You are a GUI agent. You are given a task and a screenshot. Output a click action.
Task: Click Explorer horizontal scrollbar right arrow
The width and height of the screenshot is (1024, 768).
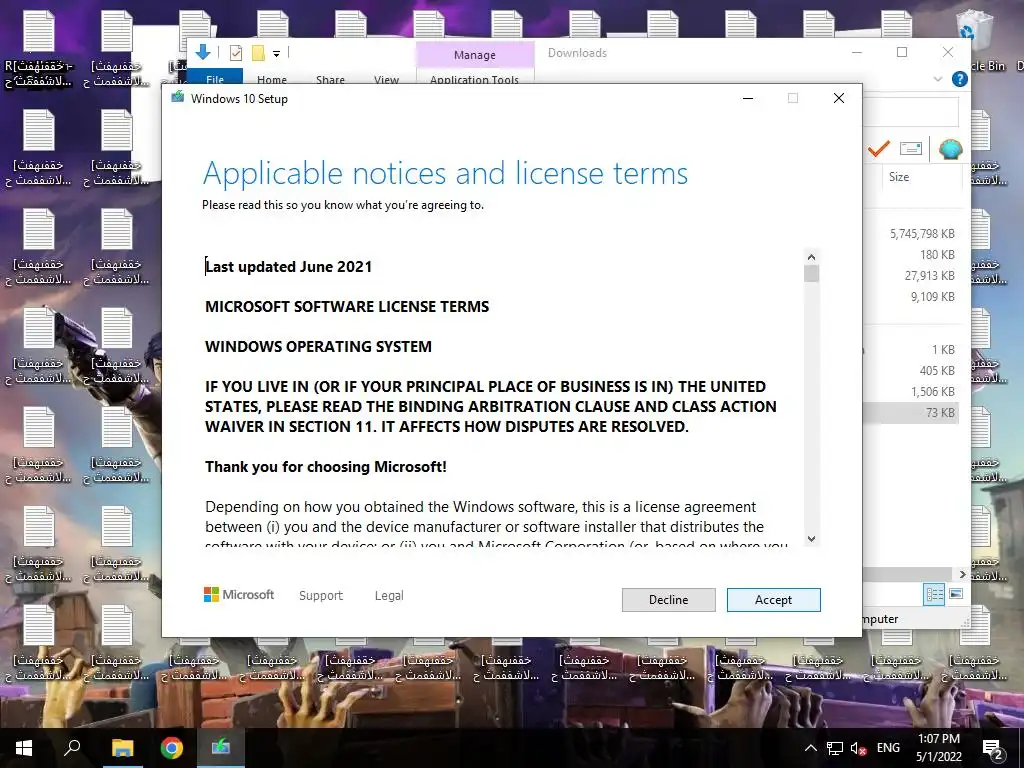click(963, 574)
